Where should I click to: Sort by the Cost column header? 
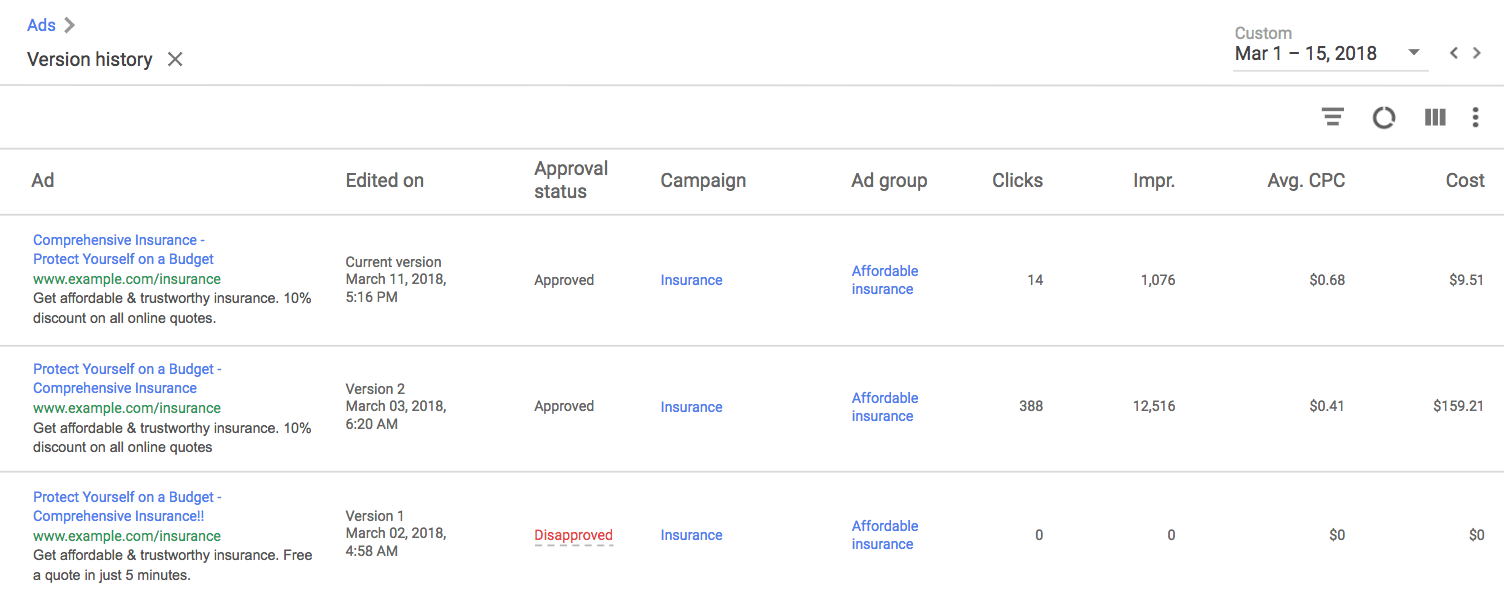1465,181
